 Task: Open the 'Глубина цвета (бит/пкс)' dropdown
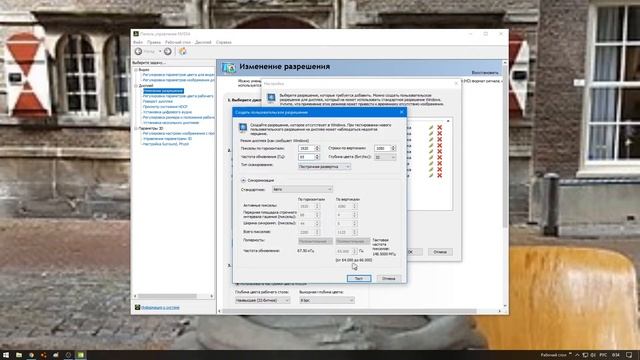tap(385, 157)
